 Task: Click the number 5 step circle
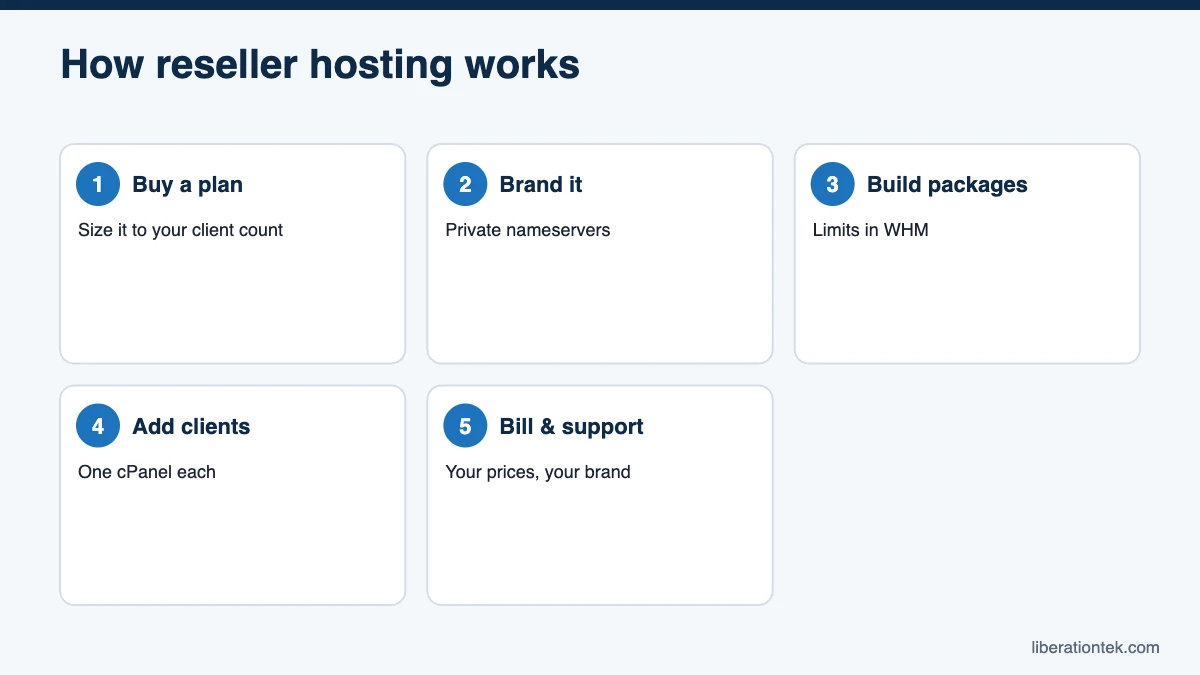(x=465, y=426)
